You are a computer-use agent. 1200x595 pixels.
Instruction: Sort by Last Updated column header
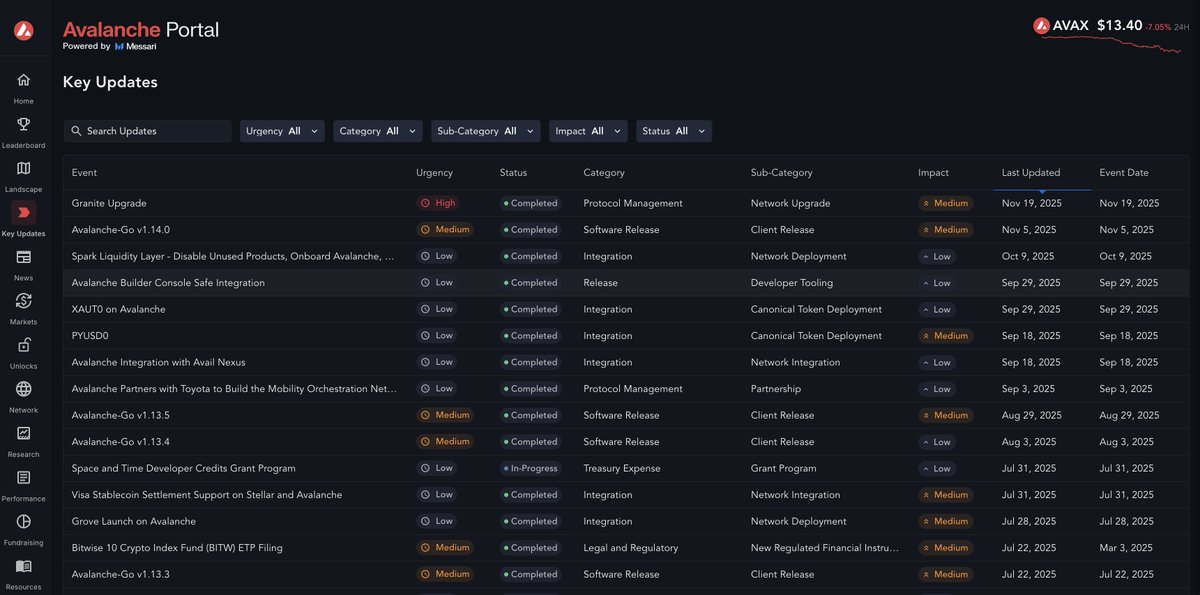point(1031,173)
